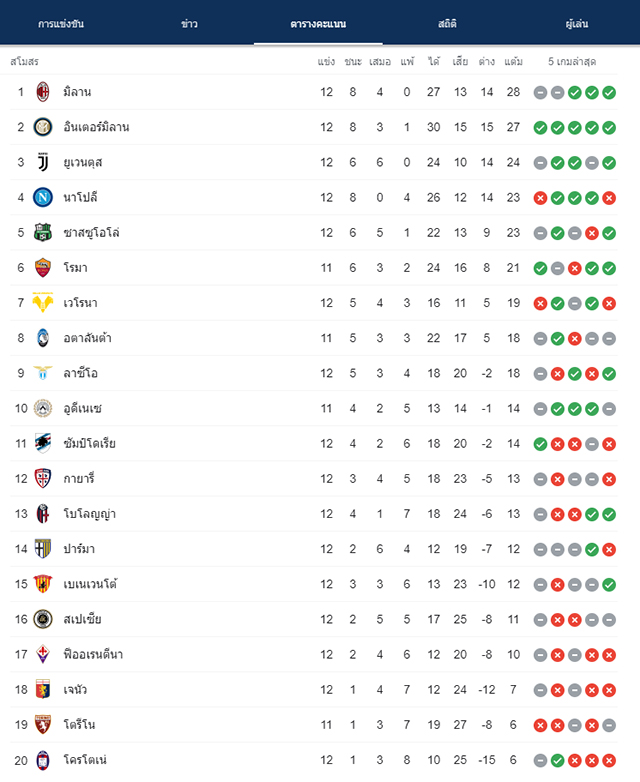Screen dimensions: 640x782
Task: Click the Parma club crest
Action: (x=43, y=549)
